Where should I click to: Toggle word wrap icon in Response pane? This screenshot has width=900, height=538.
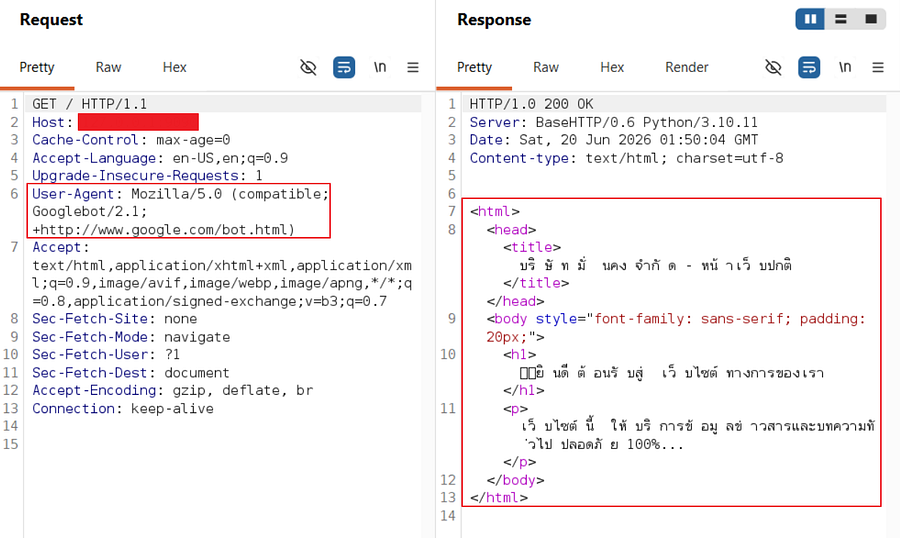click(809, 67)
